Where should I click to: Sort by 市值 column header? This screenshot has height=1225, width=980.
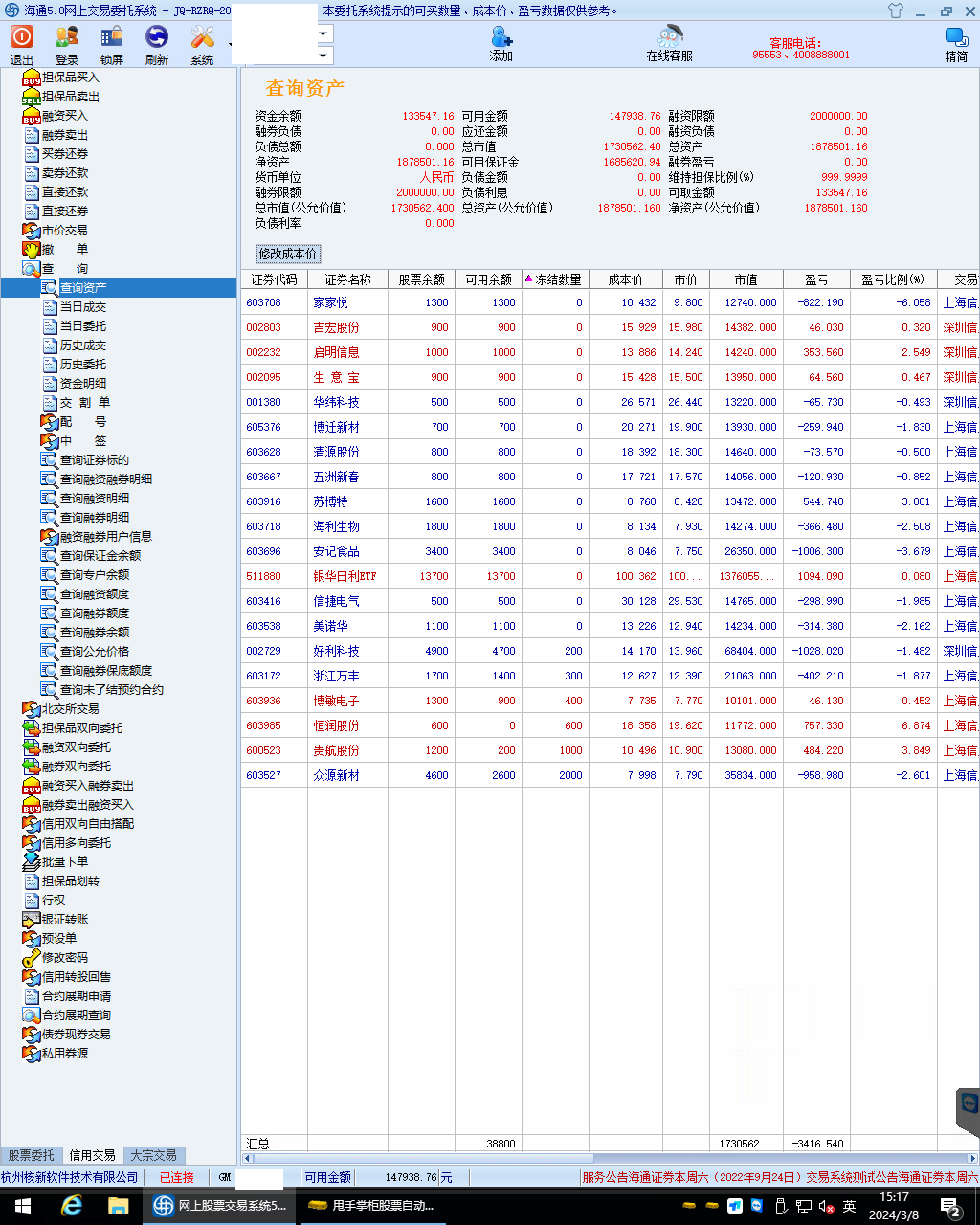(x=746, y=279)
